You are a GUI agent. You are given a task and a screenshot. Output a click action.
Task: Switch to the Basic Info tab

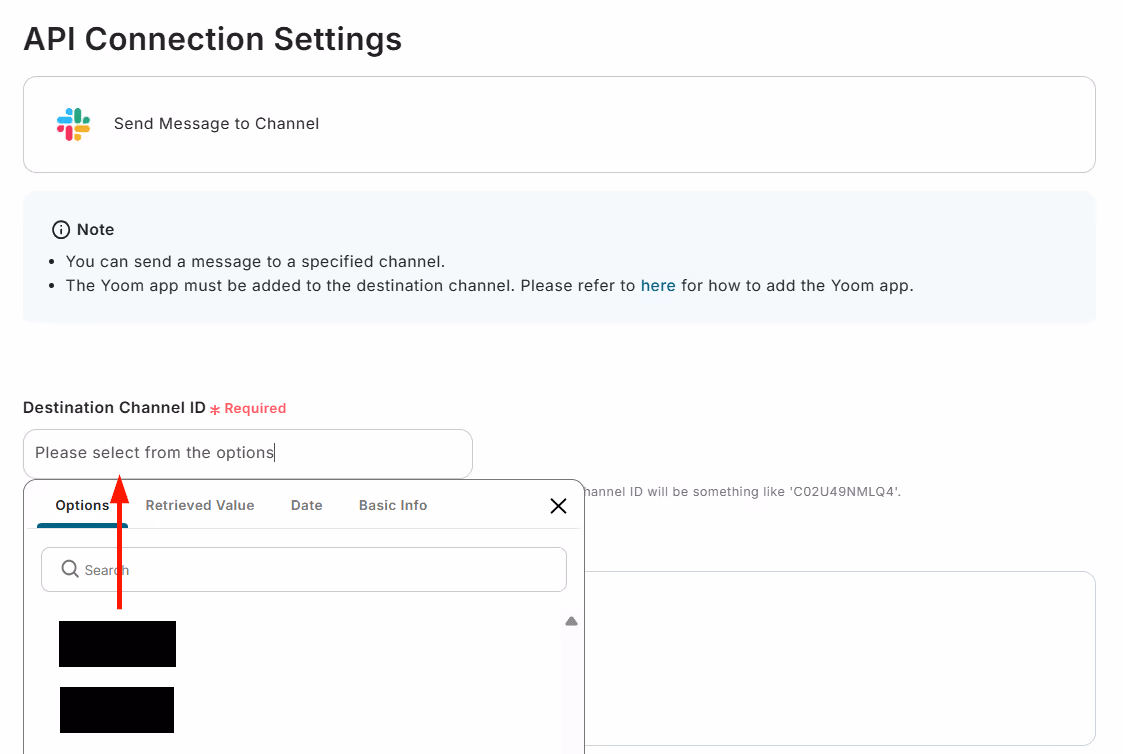(393, 506)
